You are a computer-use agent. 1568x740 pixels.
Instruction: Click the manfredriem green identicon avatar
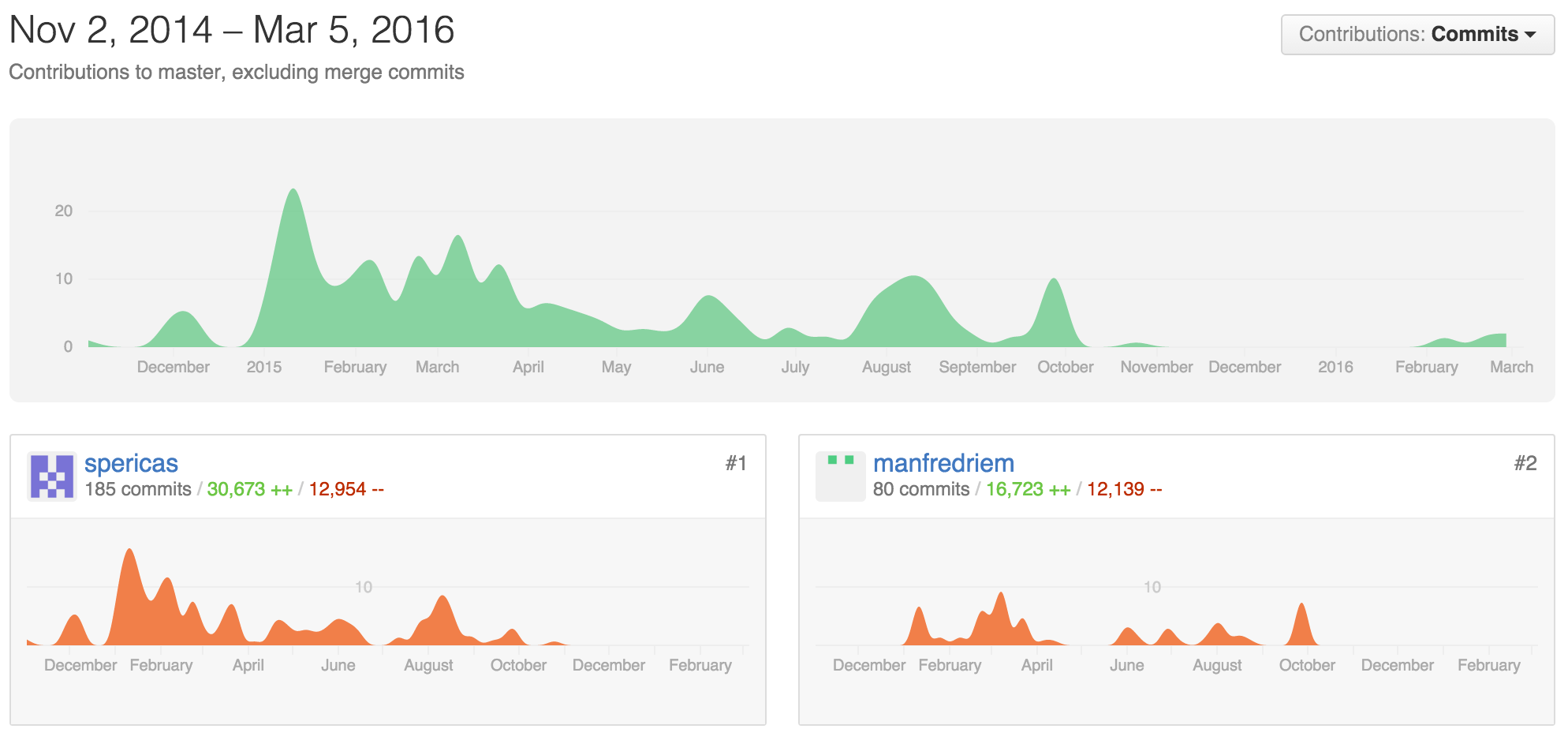tap(840, 476)
